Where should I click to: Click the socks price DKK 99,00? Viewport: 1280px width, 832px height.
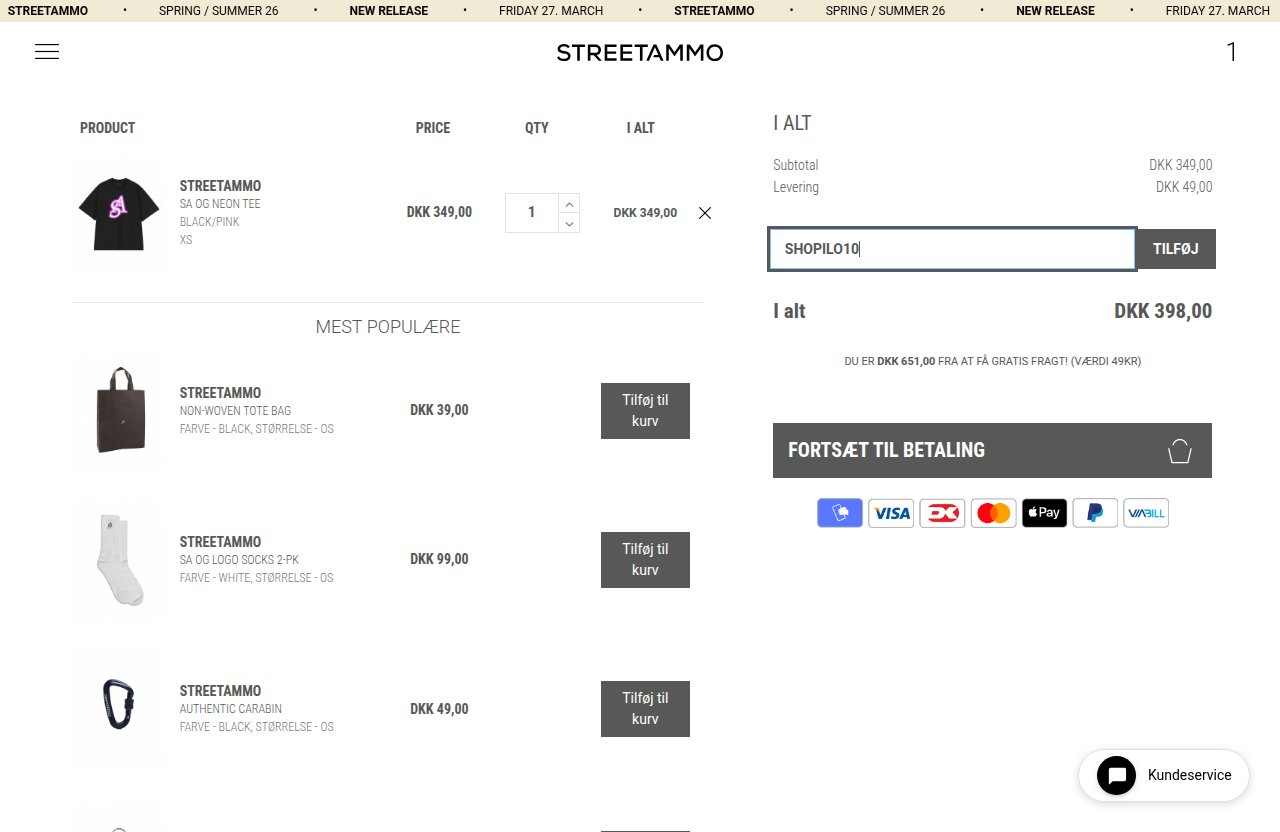pos(439,559)
